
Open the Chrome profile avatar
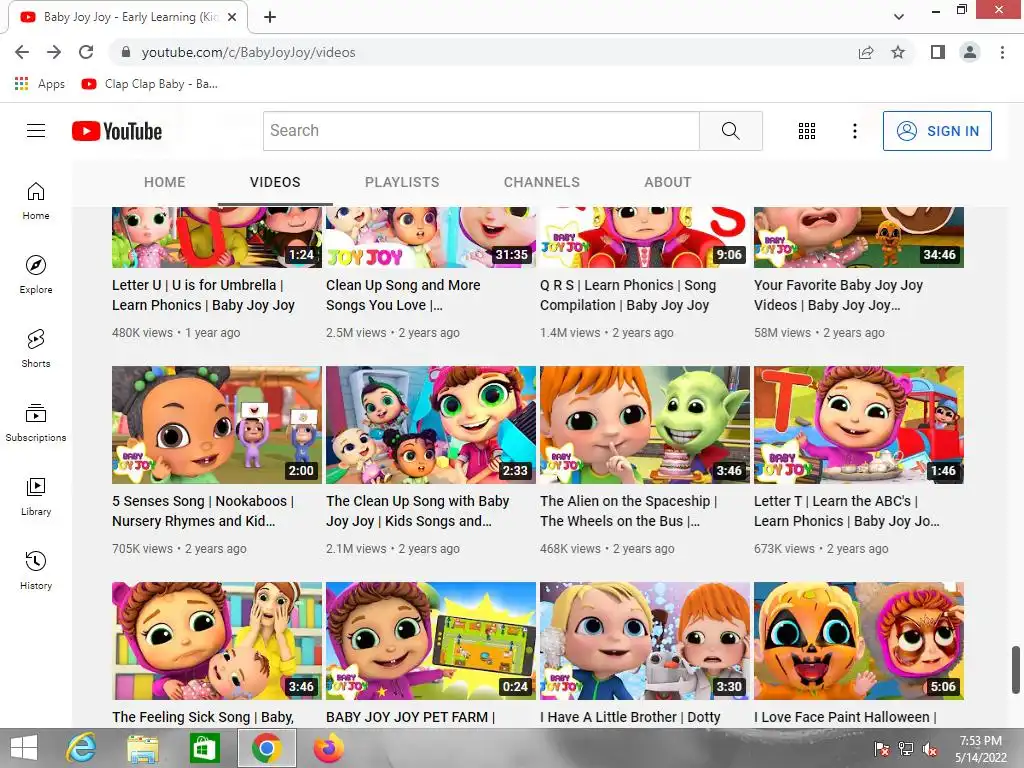point(970,52)
